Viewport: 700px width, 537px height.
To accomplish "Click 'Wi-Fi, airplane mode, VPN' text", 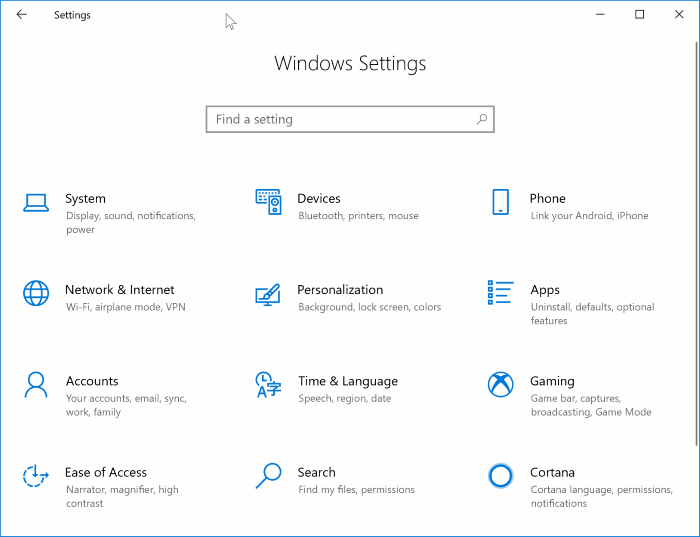I will (x=125, y=307).
